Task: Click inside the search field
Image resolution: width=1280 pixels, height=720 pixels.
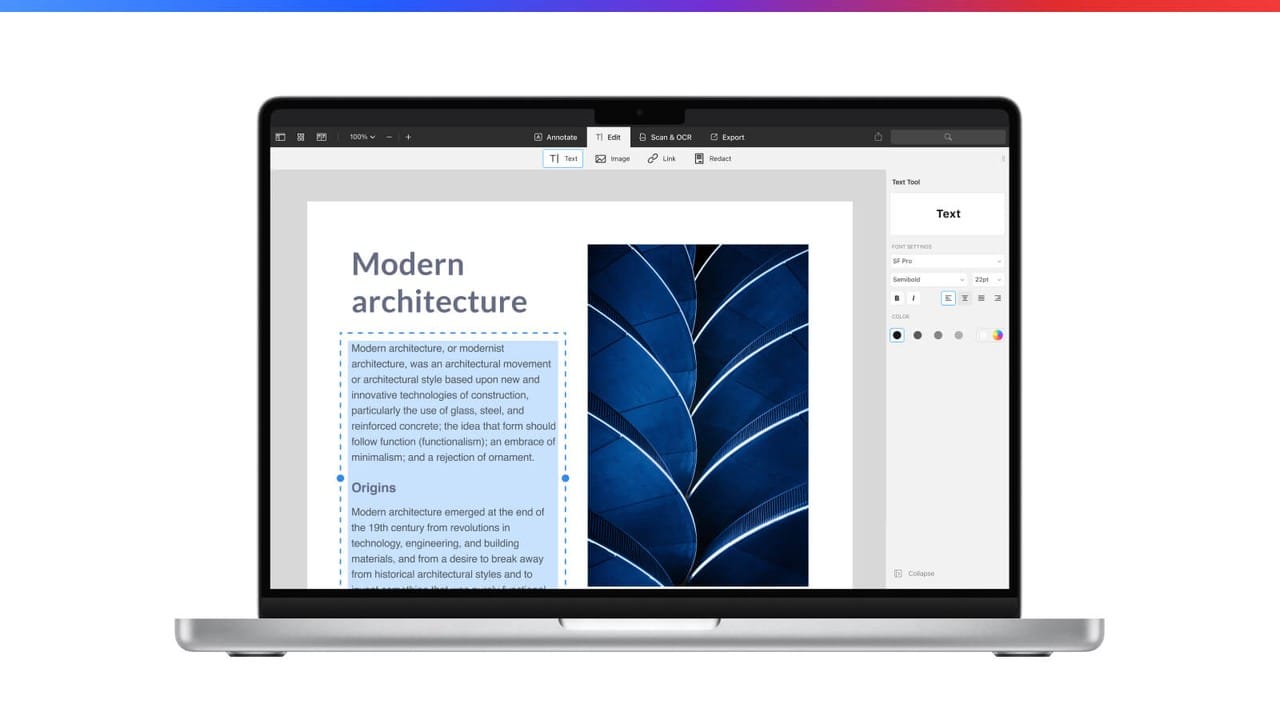Action: [x=946, y=136]
